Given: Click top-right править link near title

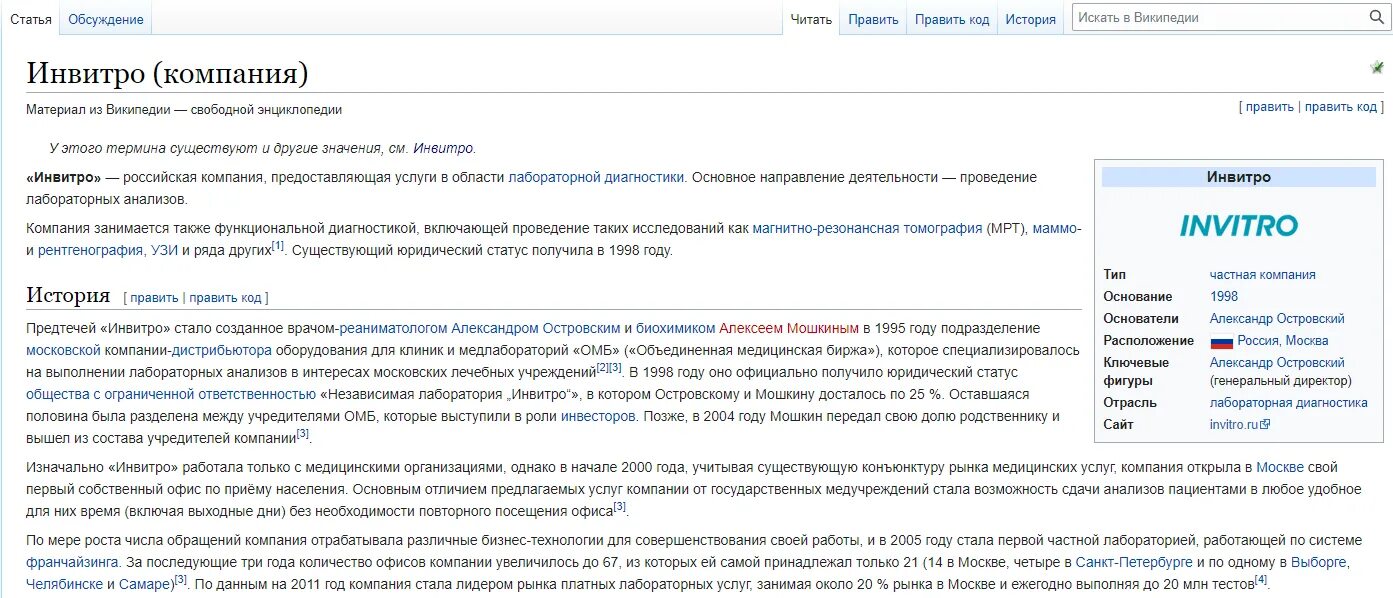Looking at the screenshot, I should (x=1270, y=107).
